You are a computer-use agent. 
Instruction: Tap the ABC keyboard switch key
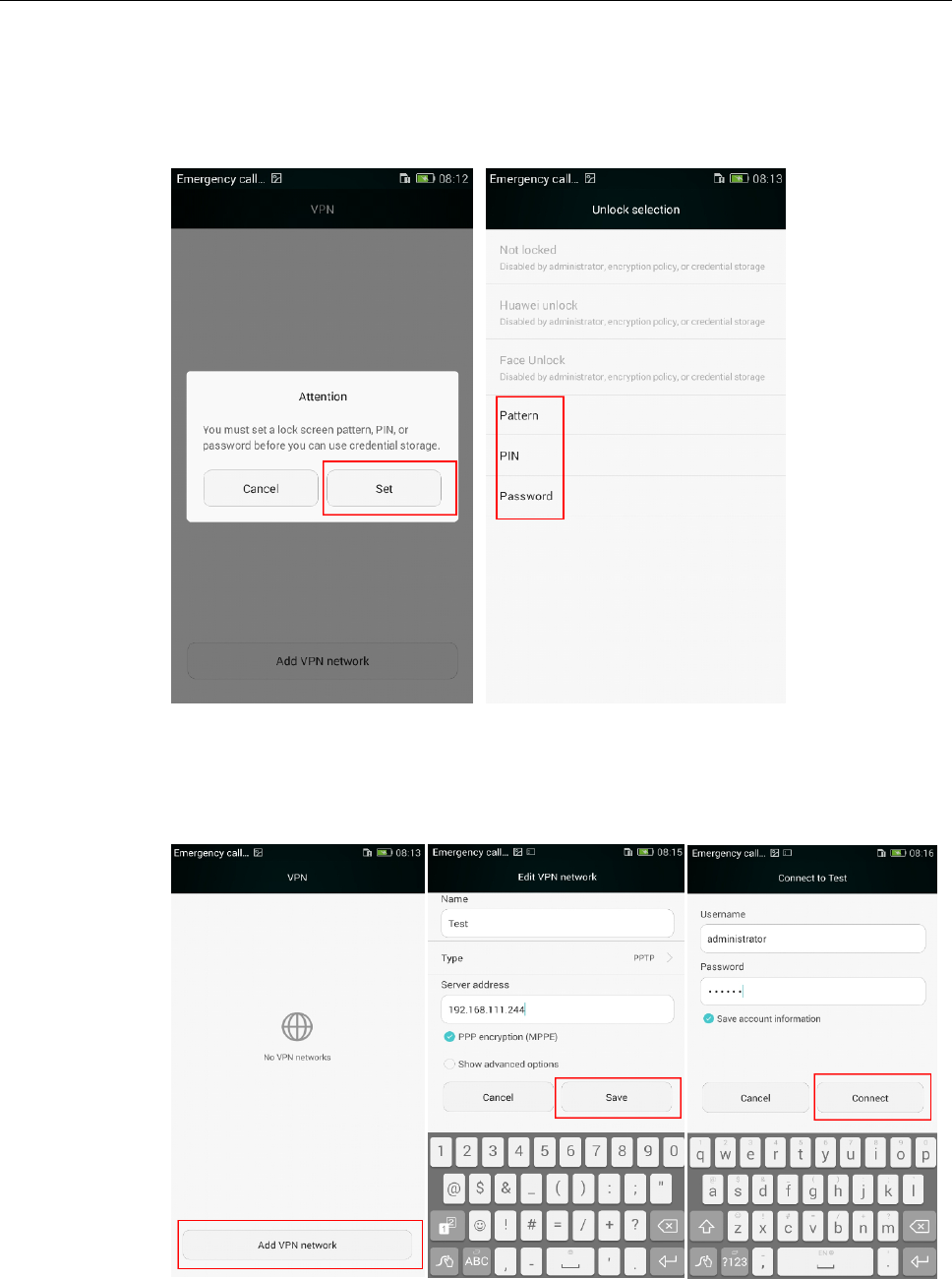pyautogui.click(x=477, y=1260)
